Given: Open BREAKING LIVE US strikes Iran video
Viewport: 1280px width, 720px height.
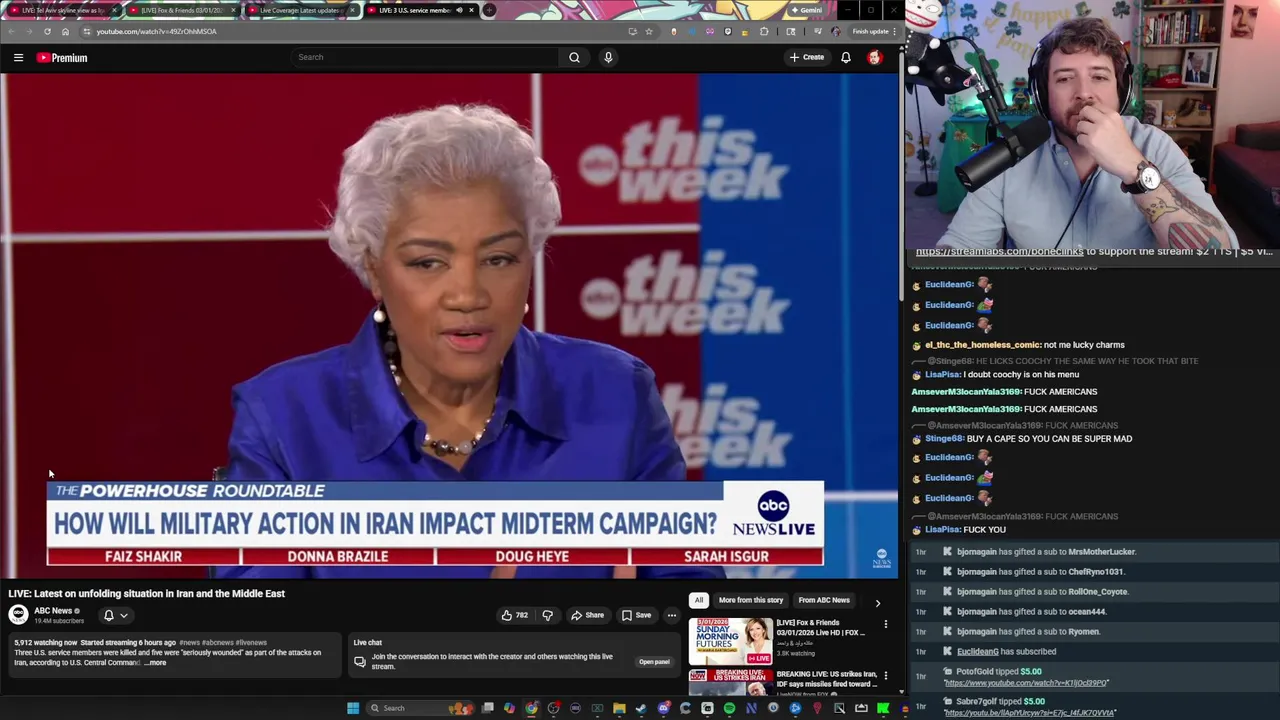Looking at the screenshot, I should [730, 682].
